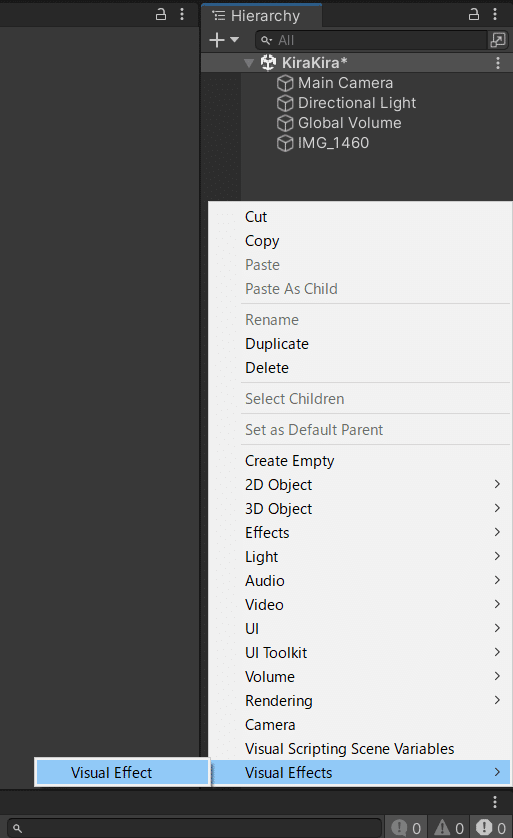513x838 pixels.
Task: Toggle the left panel lock icon
Action: point(160,14)
